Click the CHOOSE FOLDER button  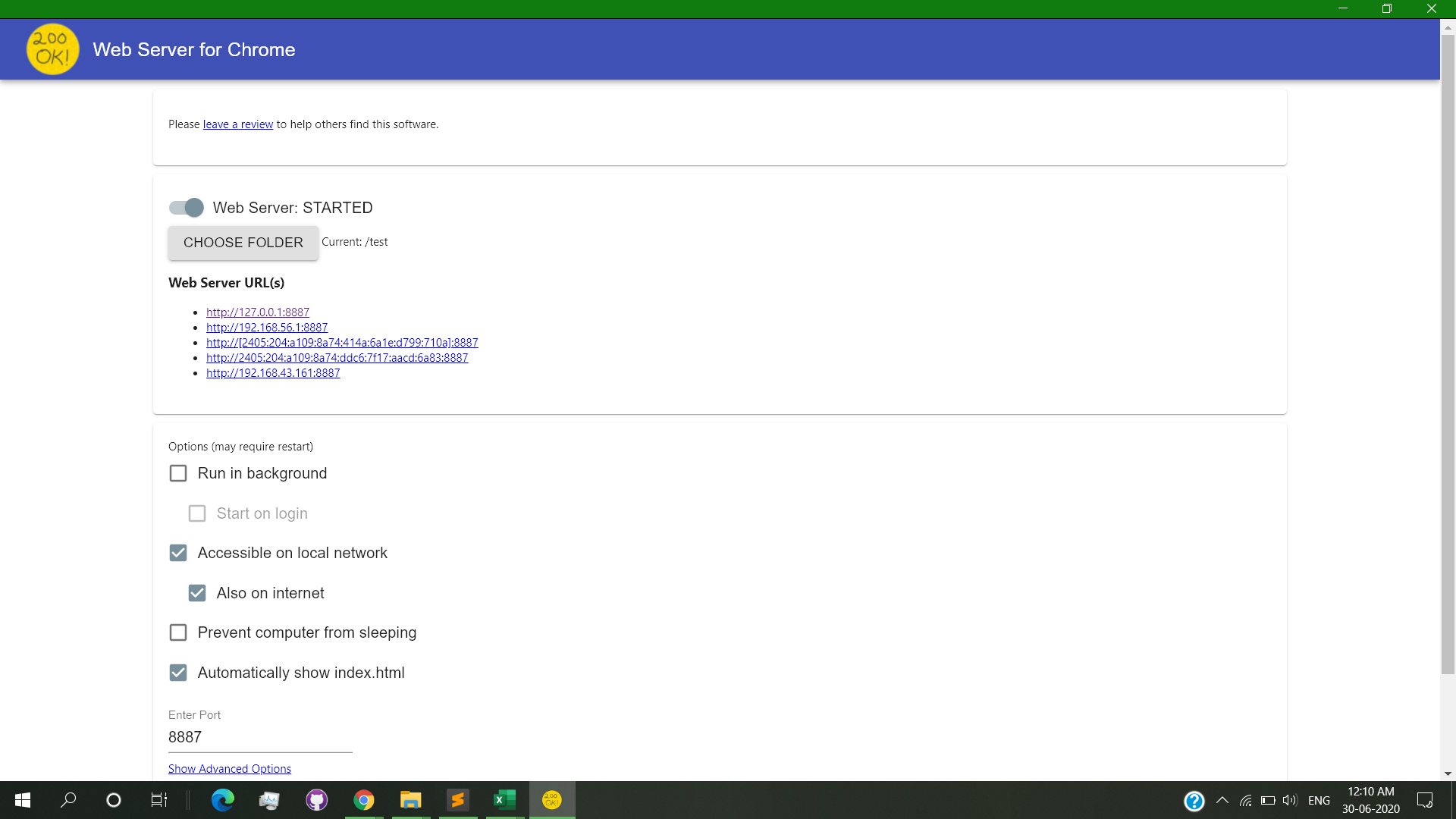coord(243,243)
